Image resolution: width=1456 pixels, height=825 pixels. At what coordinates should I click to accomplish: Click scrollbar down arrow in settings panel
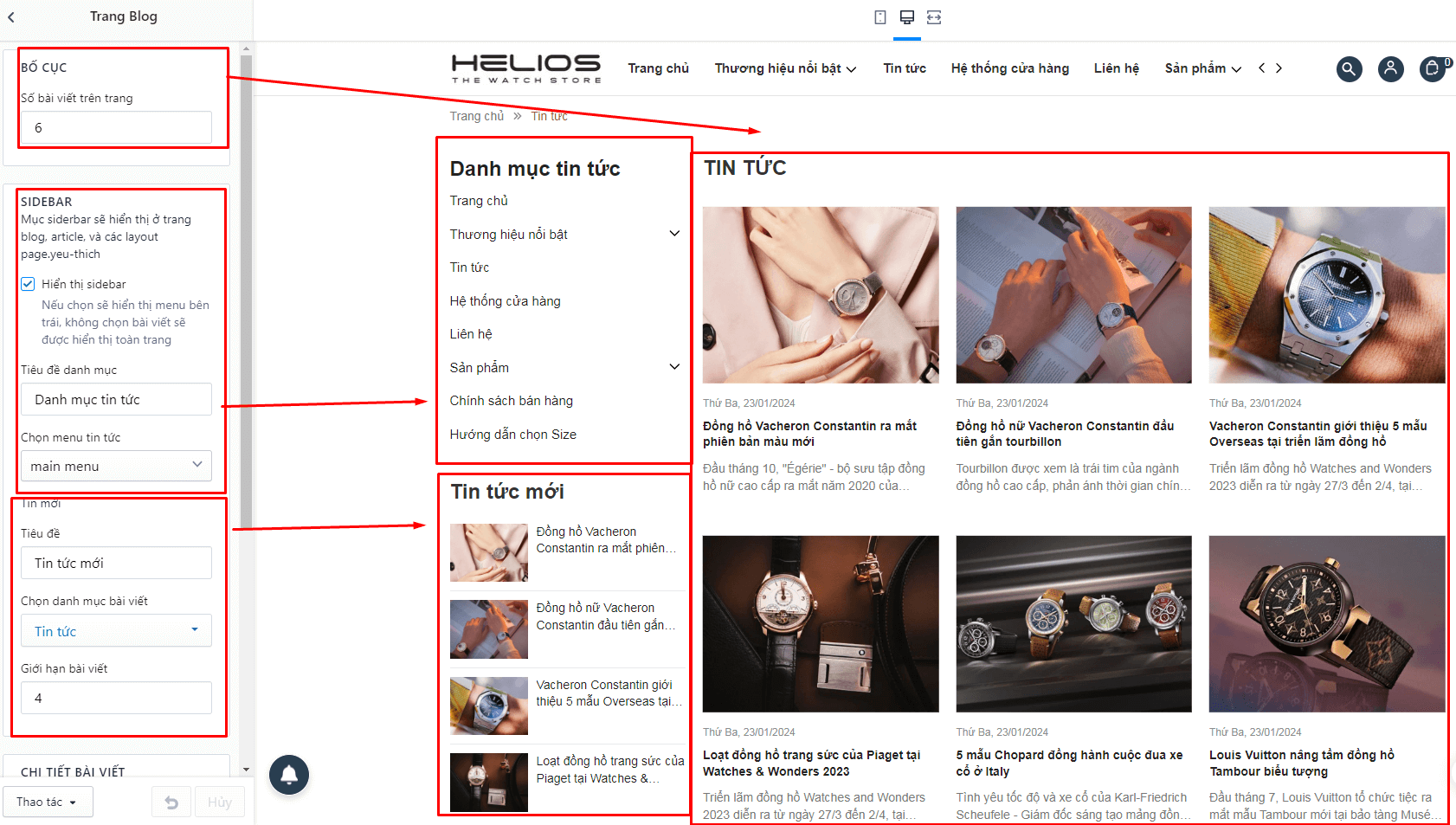click(247, 769)
